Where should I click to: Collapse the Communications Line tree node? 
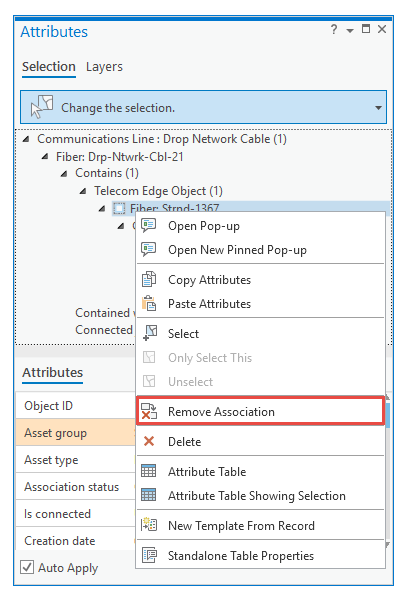[x=26, y=139]
